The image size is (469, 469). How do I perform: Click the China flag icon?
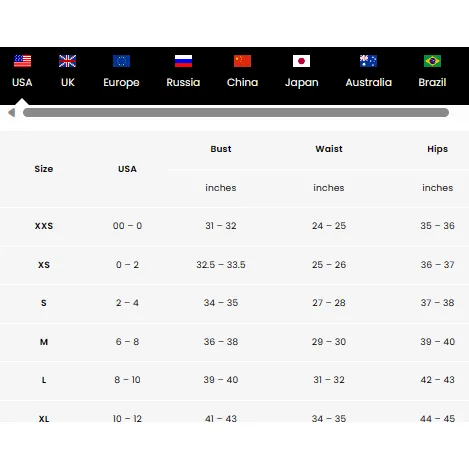click(x=242, y=61)
